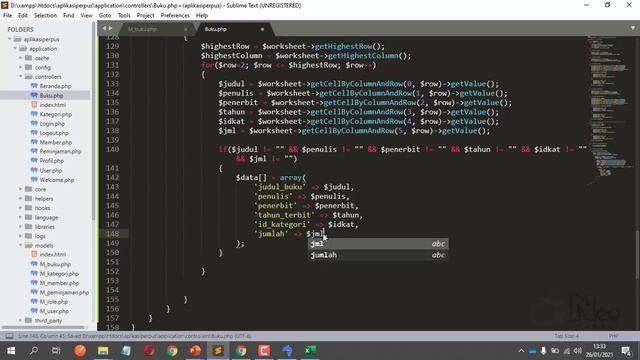Open the Goto menu
The width and height of the screenshot is (640, 360).
[105, 16]
